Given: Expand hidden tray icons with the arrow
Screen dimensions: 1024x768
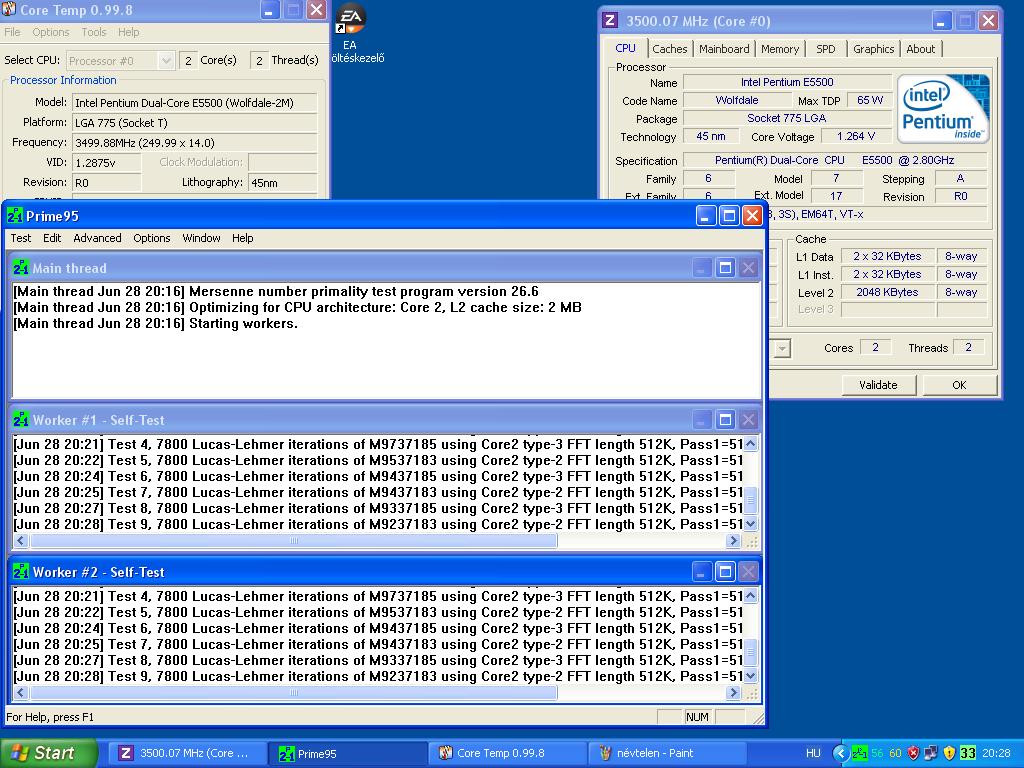Looking at the screenshot, I should click(840, 753).
